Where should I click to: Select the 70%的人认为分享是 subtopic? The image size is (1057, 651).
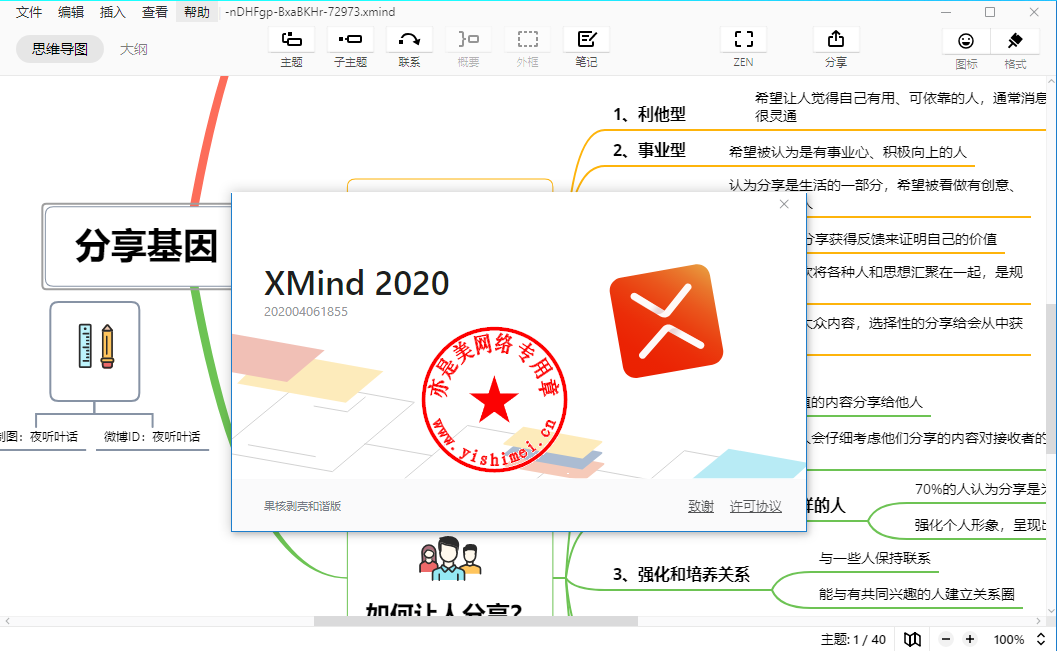pos(980,489)
